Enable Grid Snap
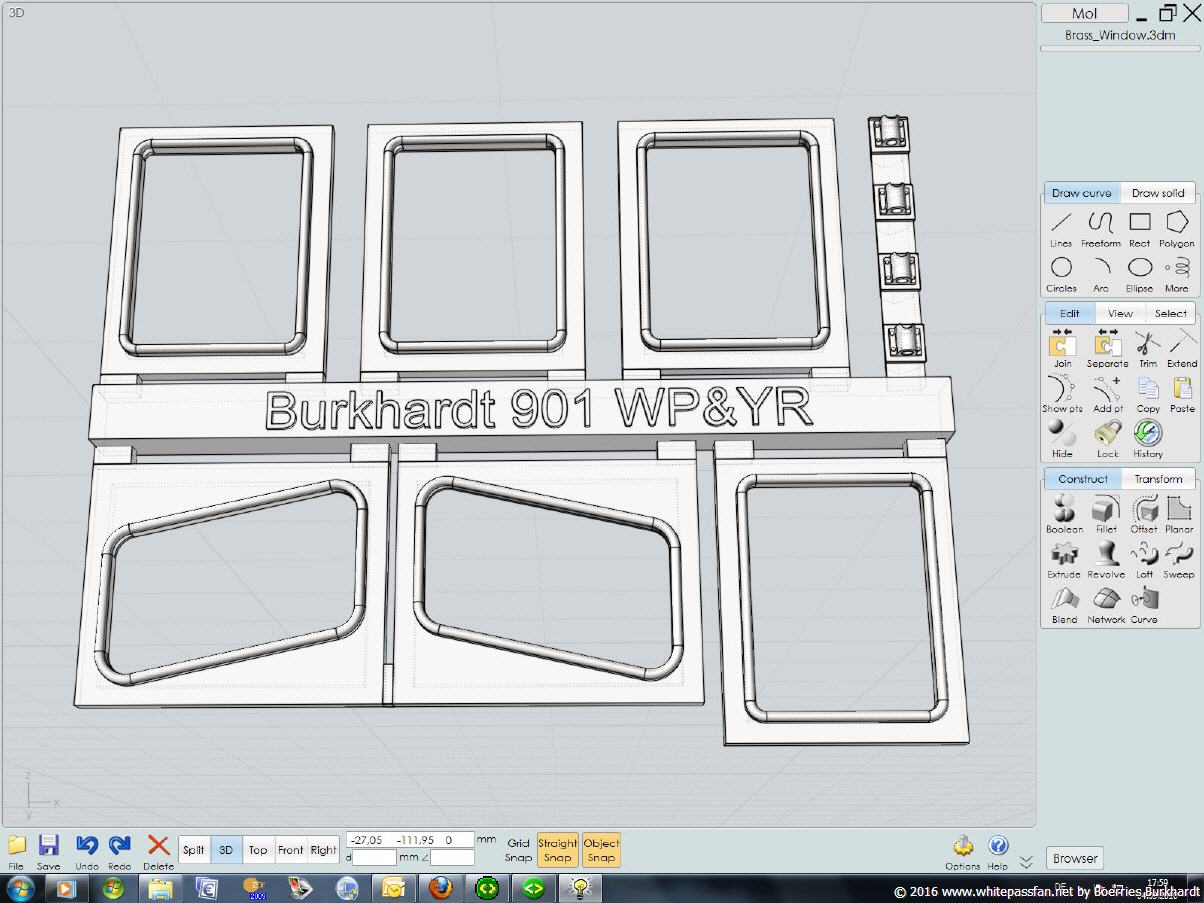 pos(518,850)
